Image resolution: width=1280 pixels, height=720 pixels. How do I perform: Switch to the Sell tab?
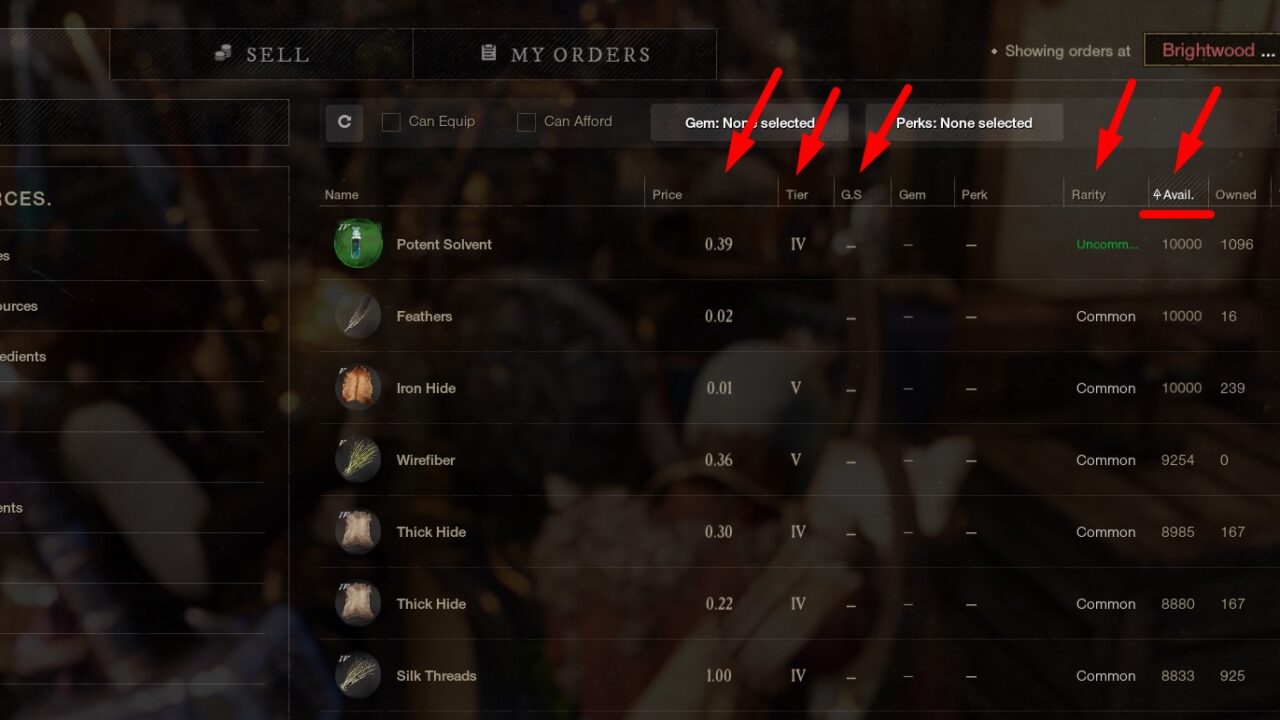tap(262, 54)
